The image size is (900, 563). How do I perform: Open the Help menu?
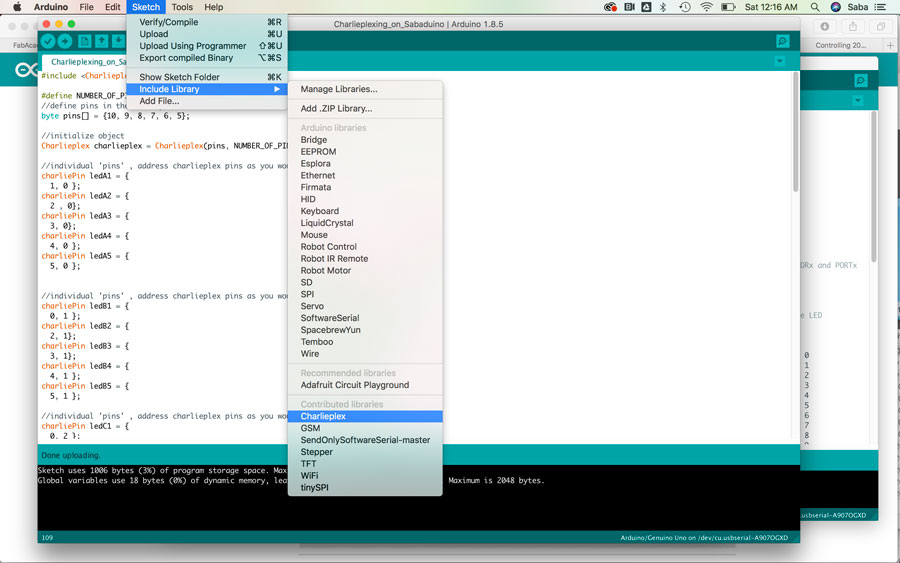tap(214, 7)
